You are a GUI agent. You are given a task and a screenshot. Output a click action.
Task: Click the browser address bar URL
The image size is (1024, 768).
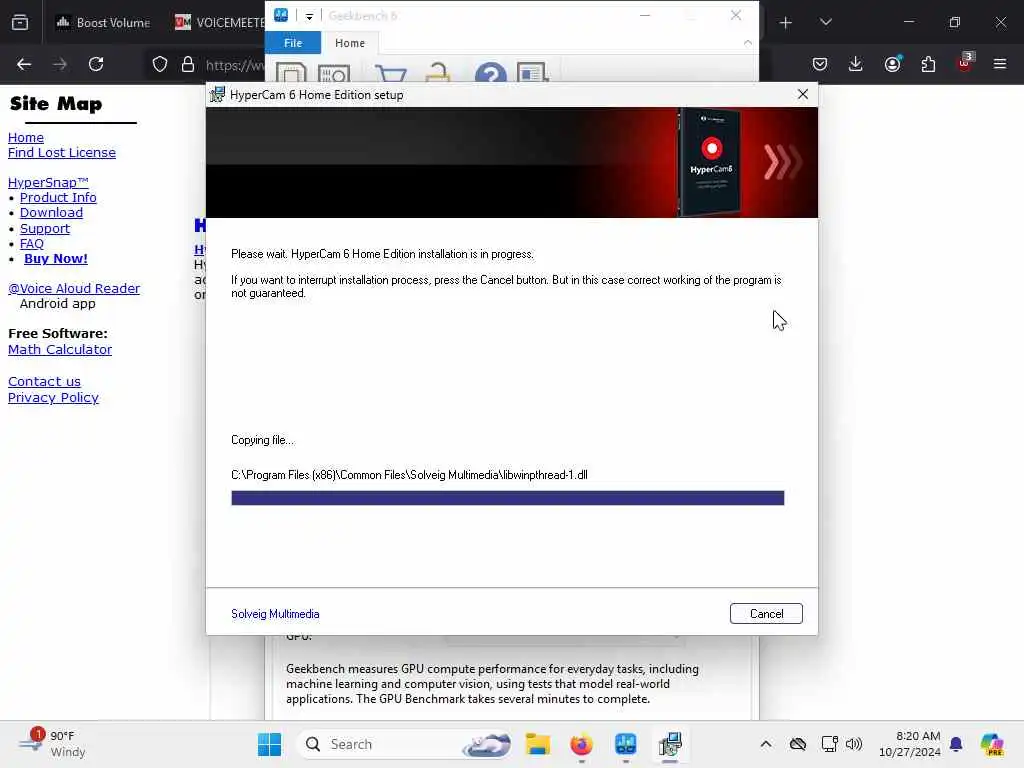[235, 65]
